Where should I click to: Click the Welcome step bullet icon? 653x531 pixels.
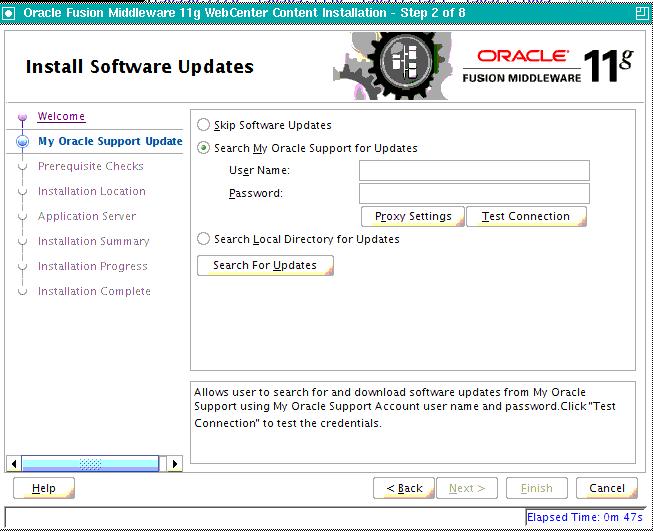pos(22,117)
